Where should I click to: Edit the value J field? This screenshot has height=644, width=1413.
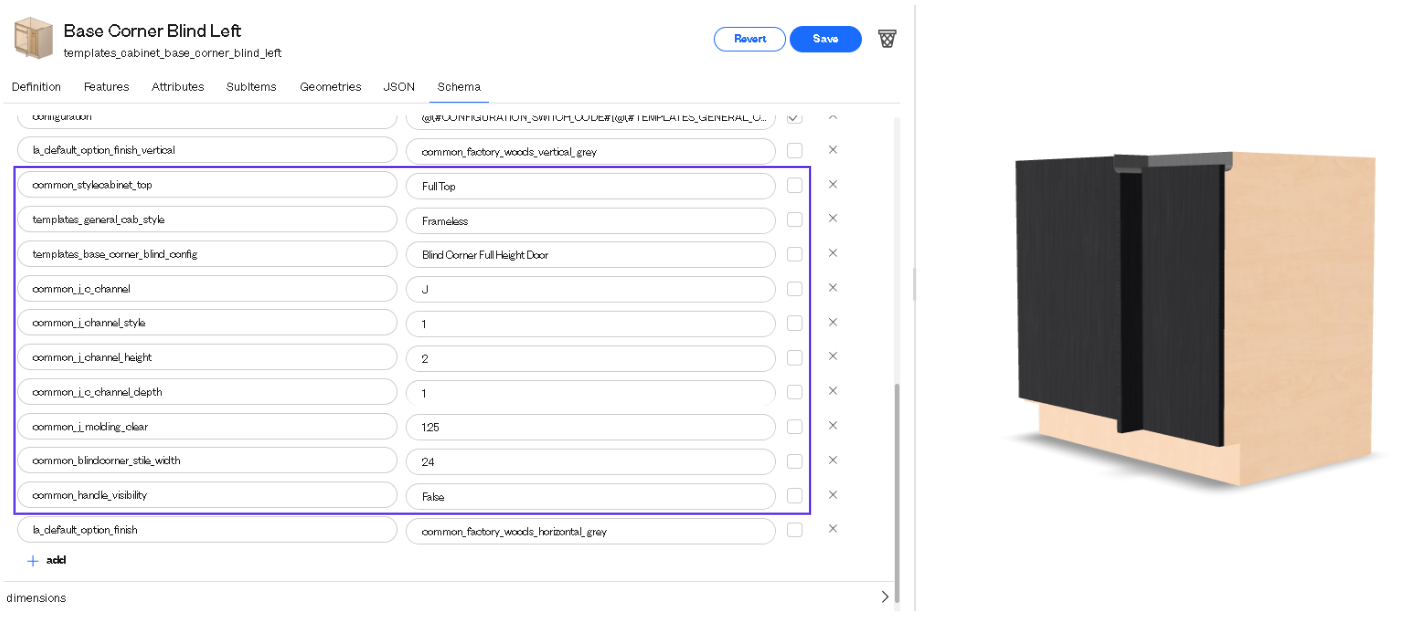[x=591, y=289]
